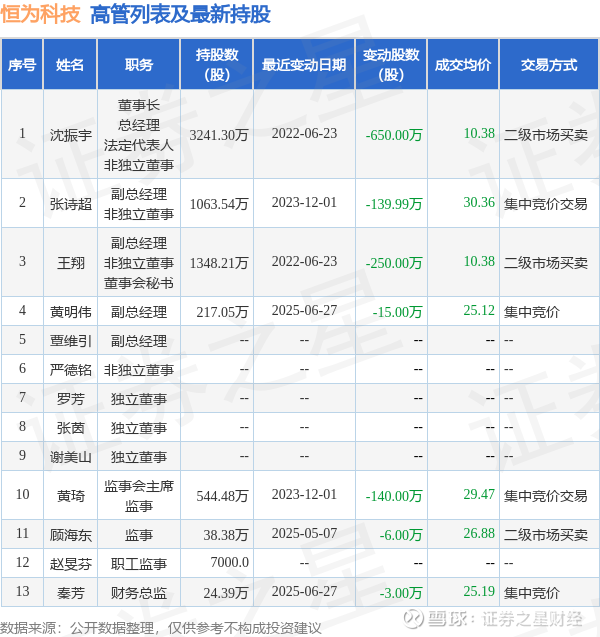
Task: Click 黄明伟's change date 2025-06-27
Action: [304, 310]
